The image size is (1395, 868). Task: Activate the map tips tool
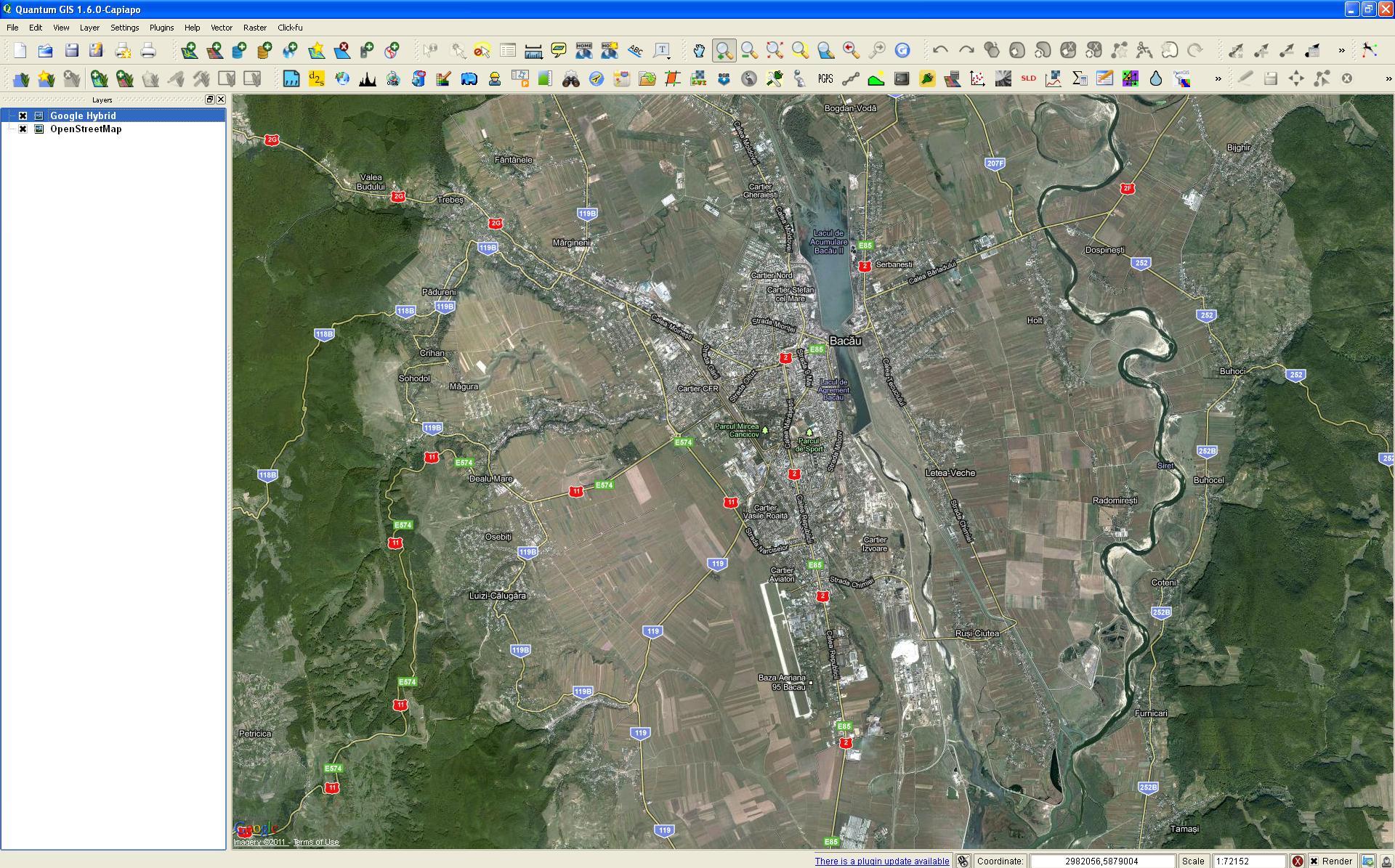click(559, 50)
